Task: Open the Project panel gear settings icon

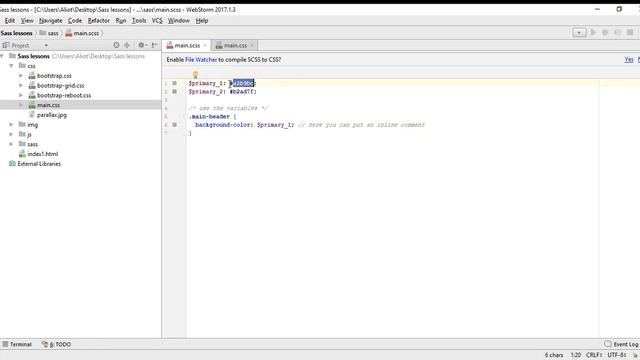Action: pos(141,45)
